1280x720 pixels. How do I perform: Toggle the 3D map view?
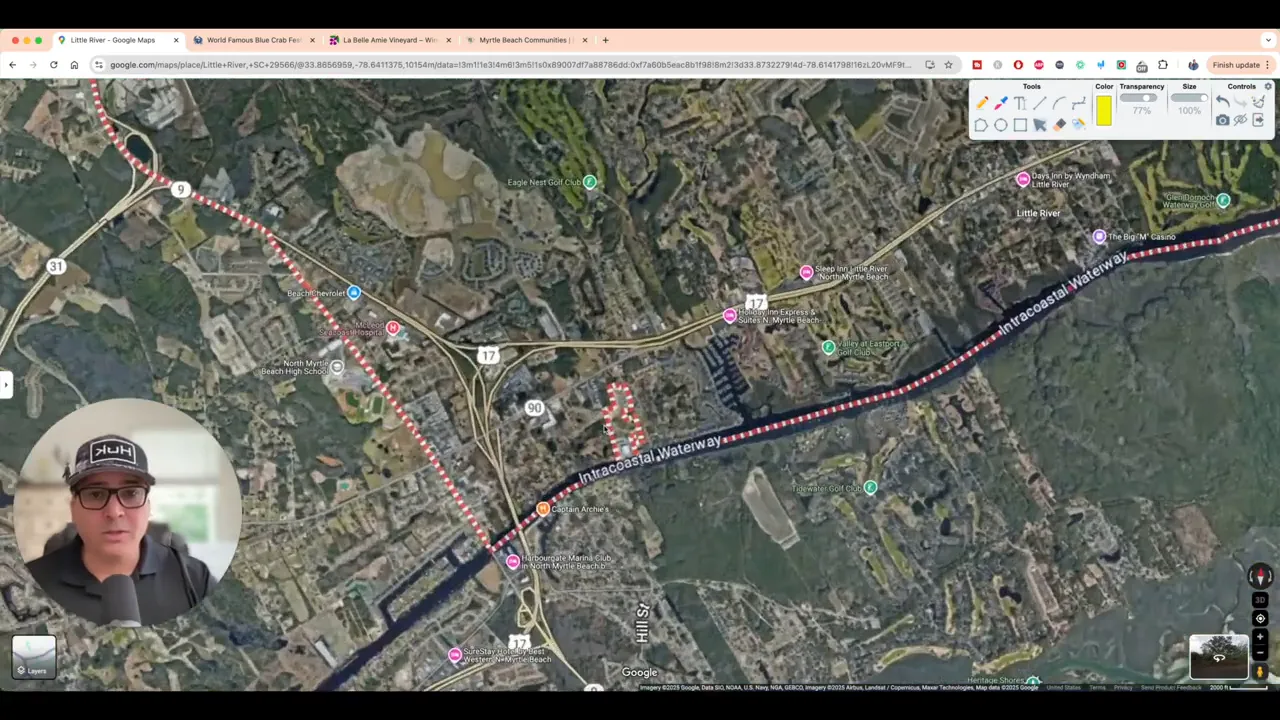[x=1260, y=600]
